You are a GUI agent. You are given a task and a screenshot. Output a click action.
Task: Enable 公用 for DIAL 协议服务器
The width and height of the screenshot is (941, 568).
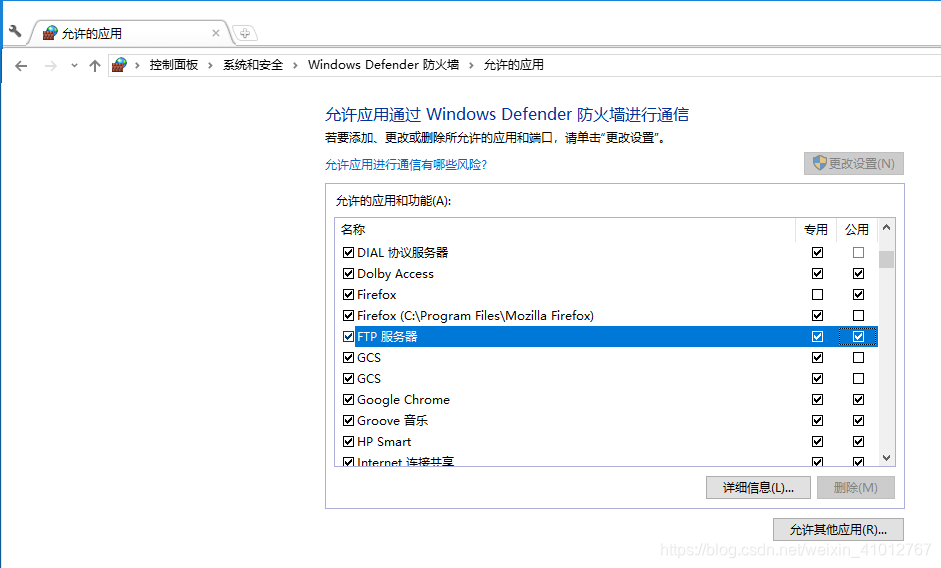pyautogui.click(x=858, y=252)
